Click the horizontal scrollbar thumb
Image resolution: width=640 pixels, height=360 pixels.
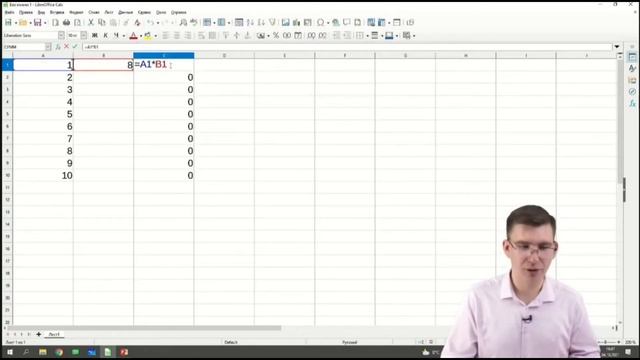pos(144,328)
